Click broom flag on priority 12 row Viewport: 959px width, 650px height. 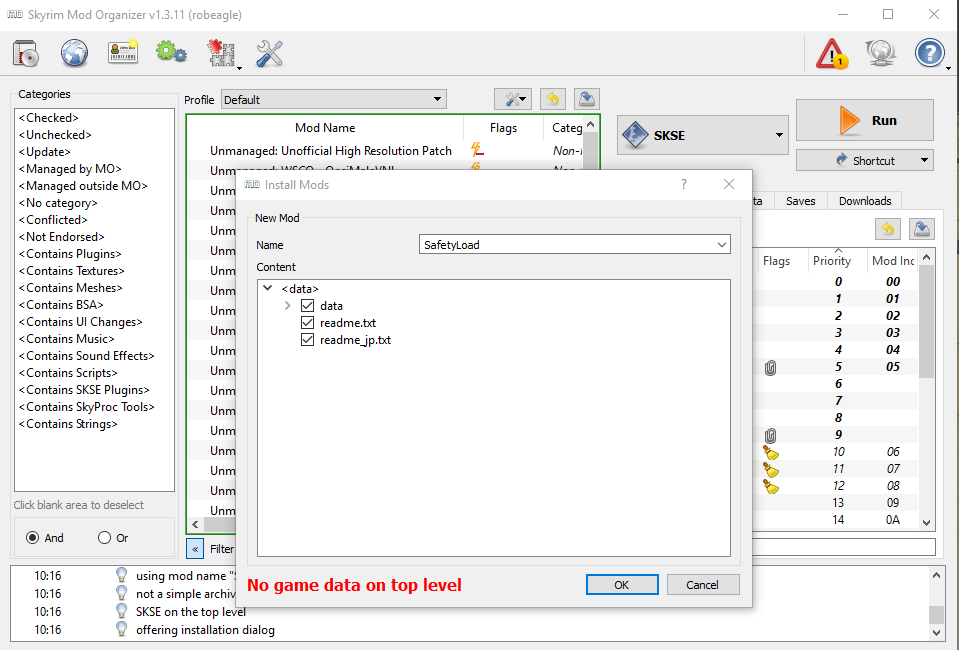tap(771, 487)
